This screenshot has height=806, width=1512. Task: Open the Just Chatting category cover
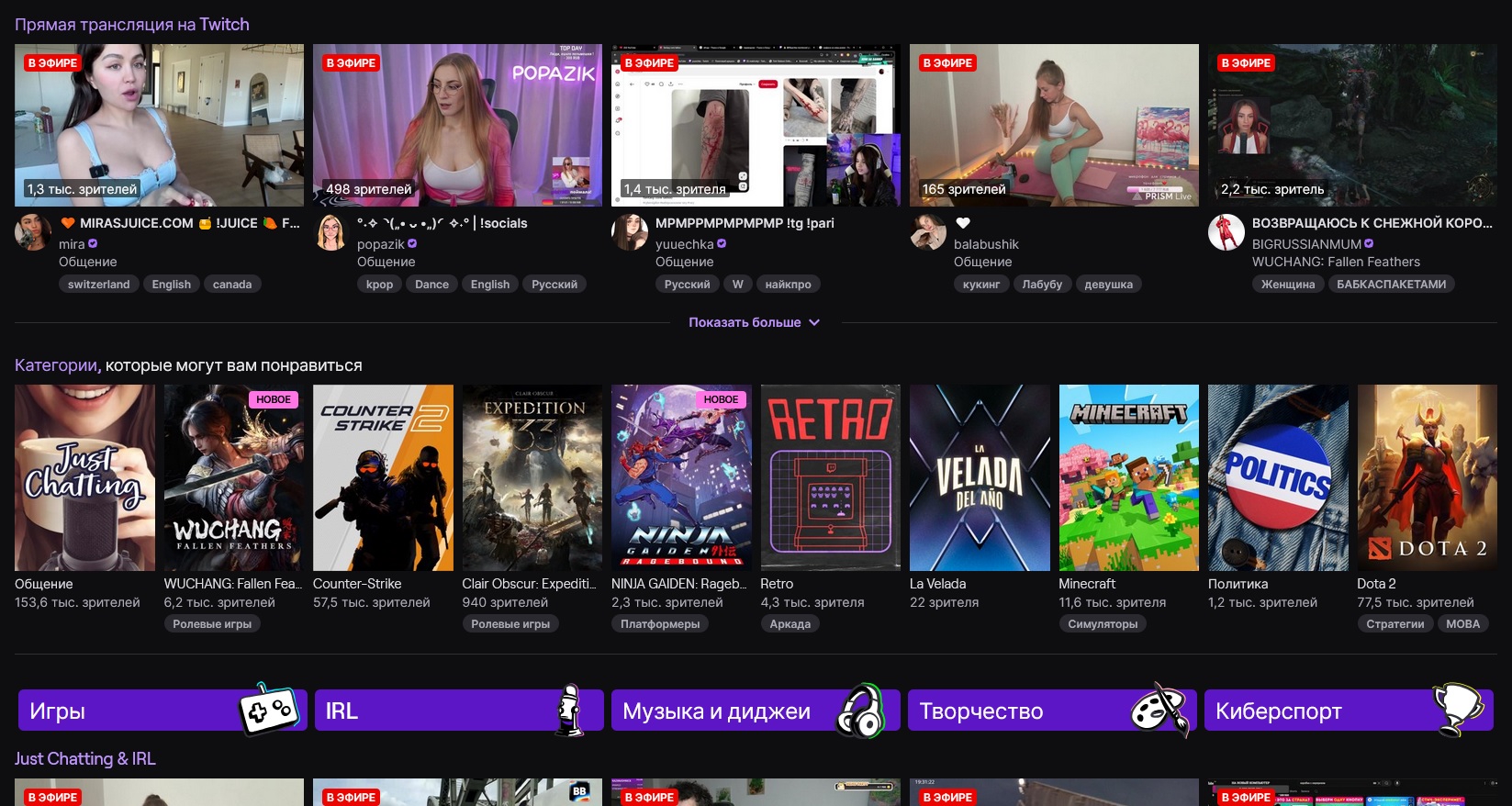pos(84,477)
